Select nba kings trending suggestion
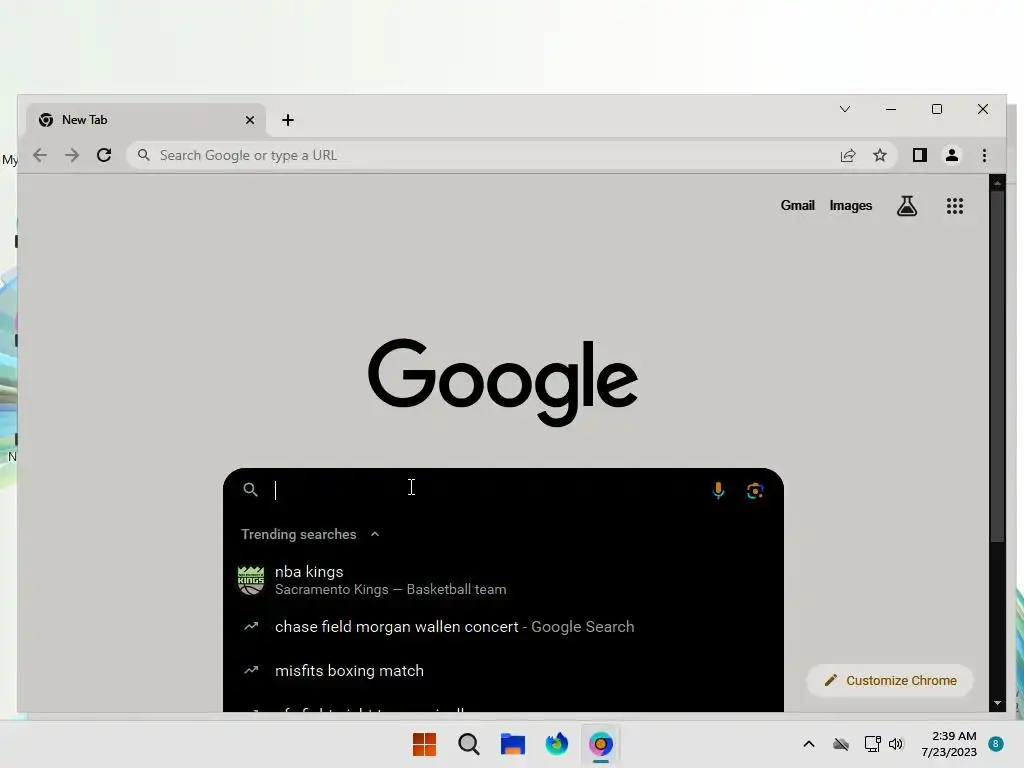Viewport: 1024px width, 768px height. pyautogui.click(x=503, y=580)
